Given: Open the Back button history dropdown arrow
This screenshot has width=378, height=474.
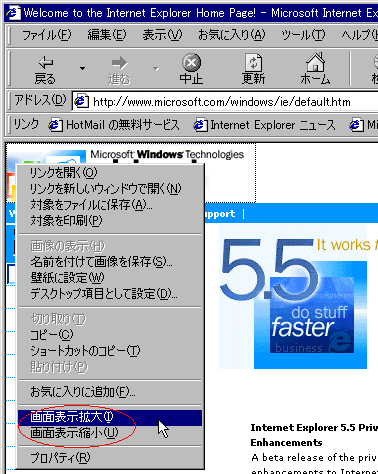Looking at the screenshot, I should 82,69.
